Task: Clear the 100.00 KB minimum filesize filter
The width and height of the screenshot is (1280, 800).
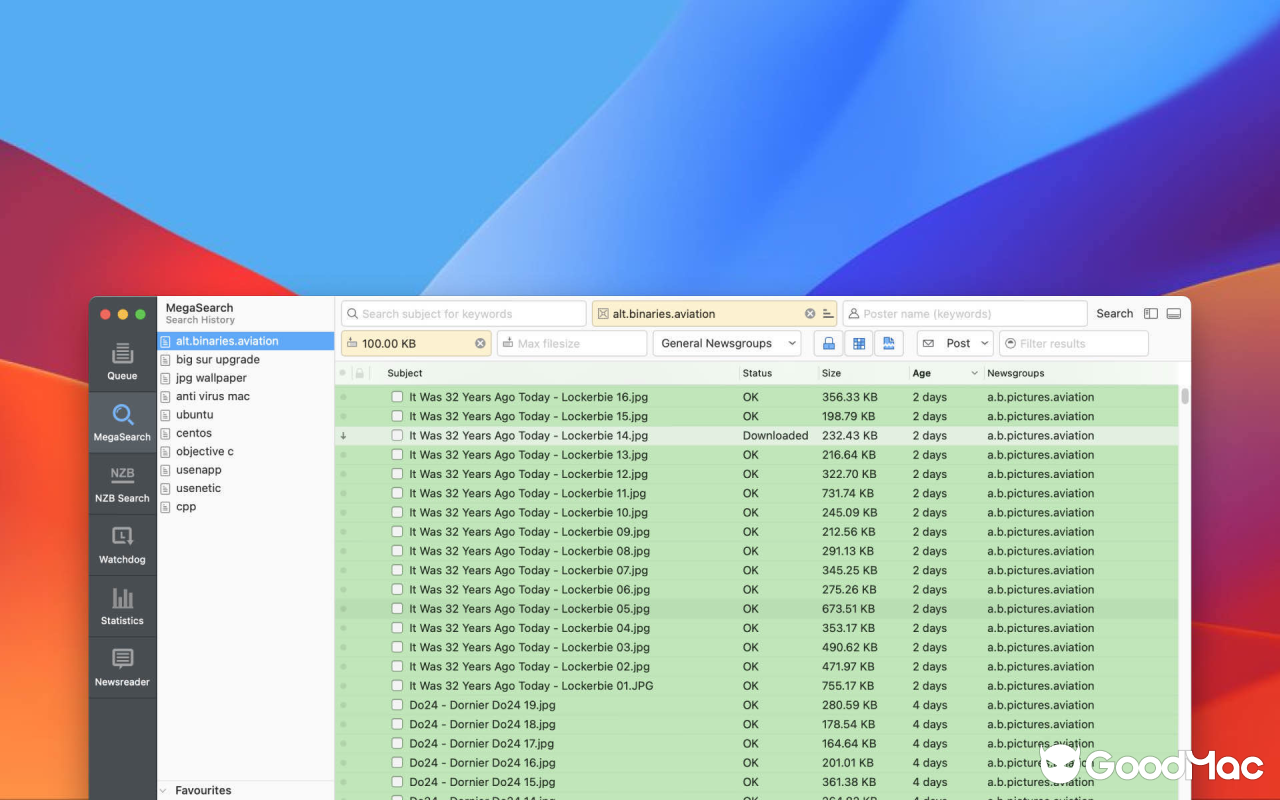Action: [x=480, y=343]
